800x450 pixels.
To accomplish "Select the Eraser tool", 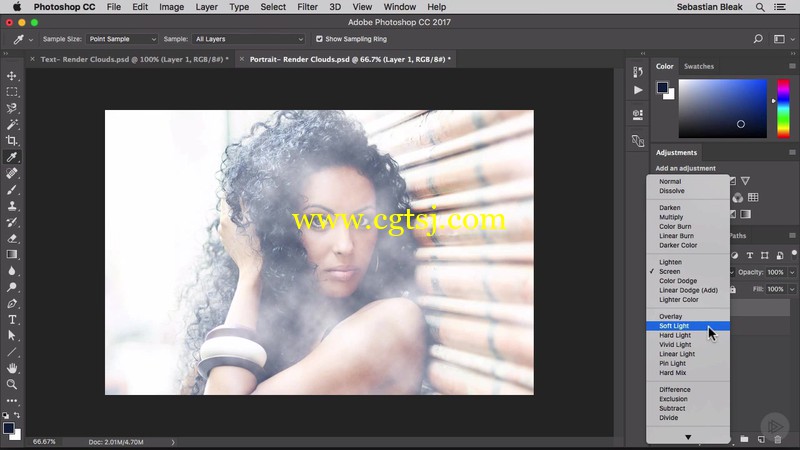I will pyautogui.click(x=12, y=238).
